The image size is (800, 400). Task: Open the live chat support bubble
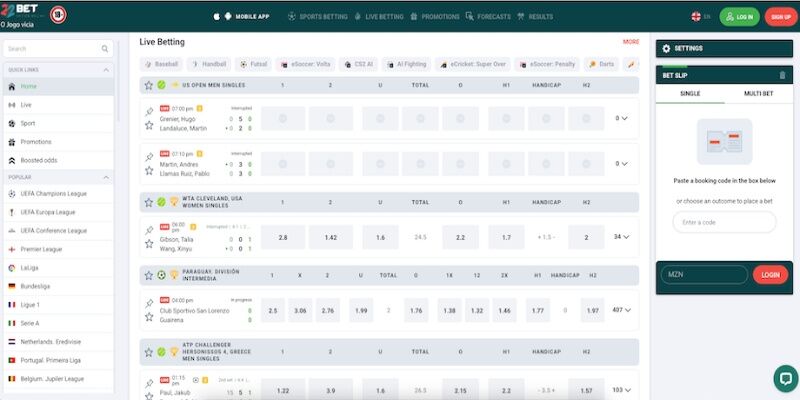(x=786, y=378)
